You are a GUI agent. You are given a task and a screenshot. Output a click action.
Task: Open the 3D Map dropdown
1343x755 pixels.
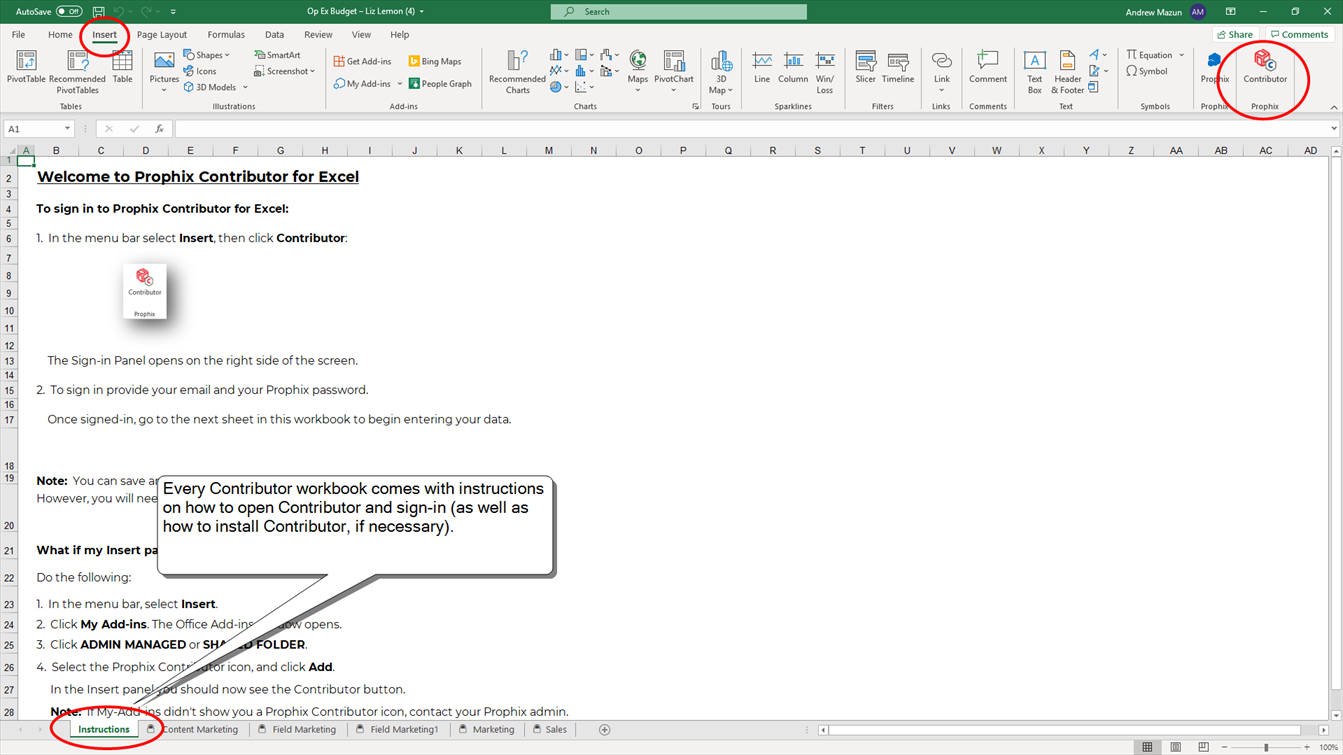(720, 72)
